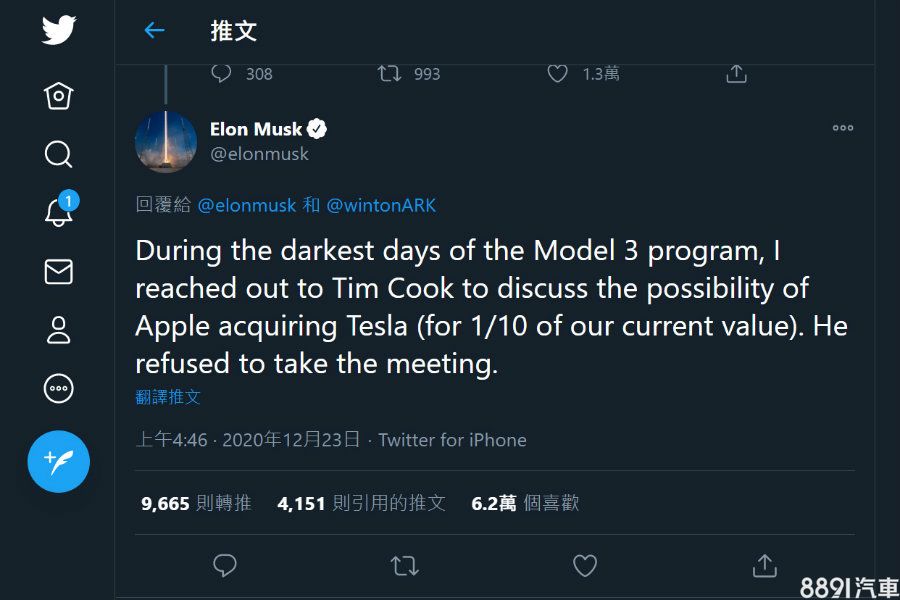Click the Twitter bird logo
This screenshot has width=900, height=600.
pos(59,30)
